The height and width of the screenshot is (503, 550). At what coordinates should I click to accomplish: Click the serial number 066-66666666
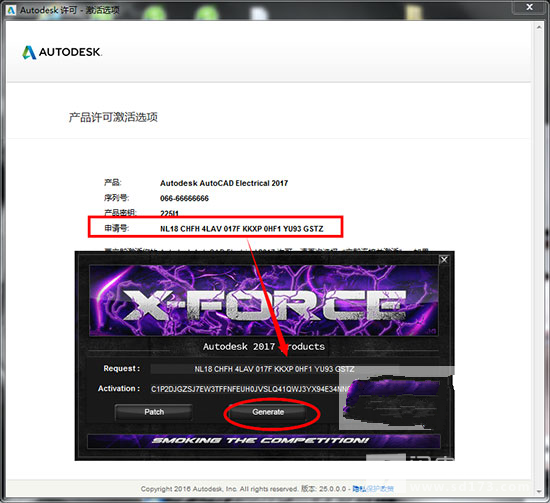(184, 199)
